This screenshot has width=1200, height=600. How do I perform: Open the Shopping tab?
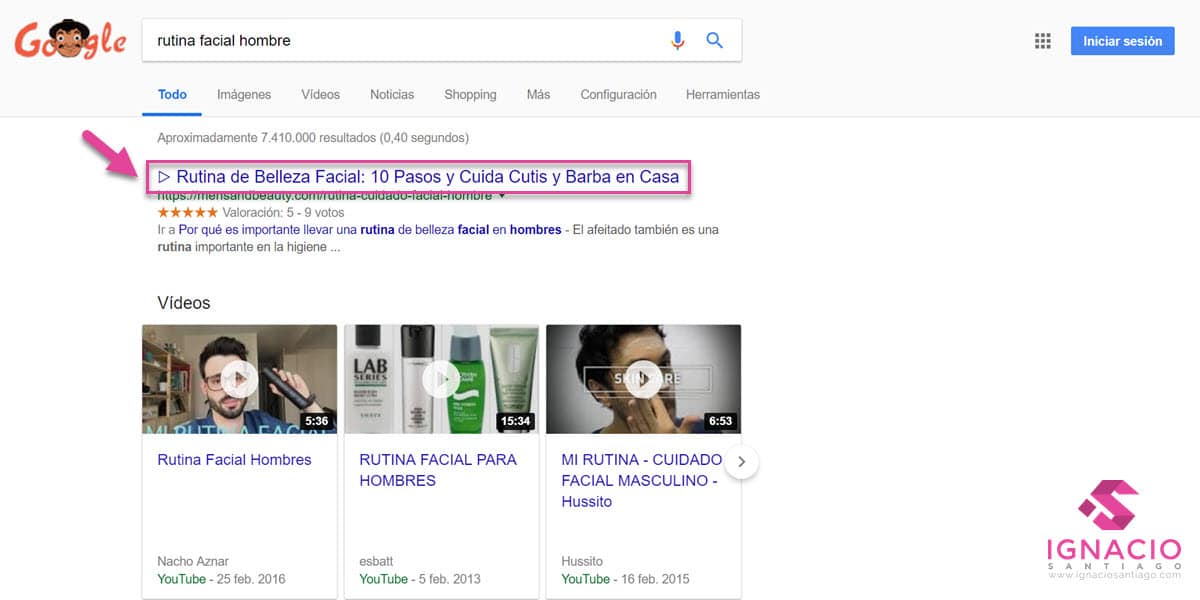coord(470,95)
